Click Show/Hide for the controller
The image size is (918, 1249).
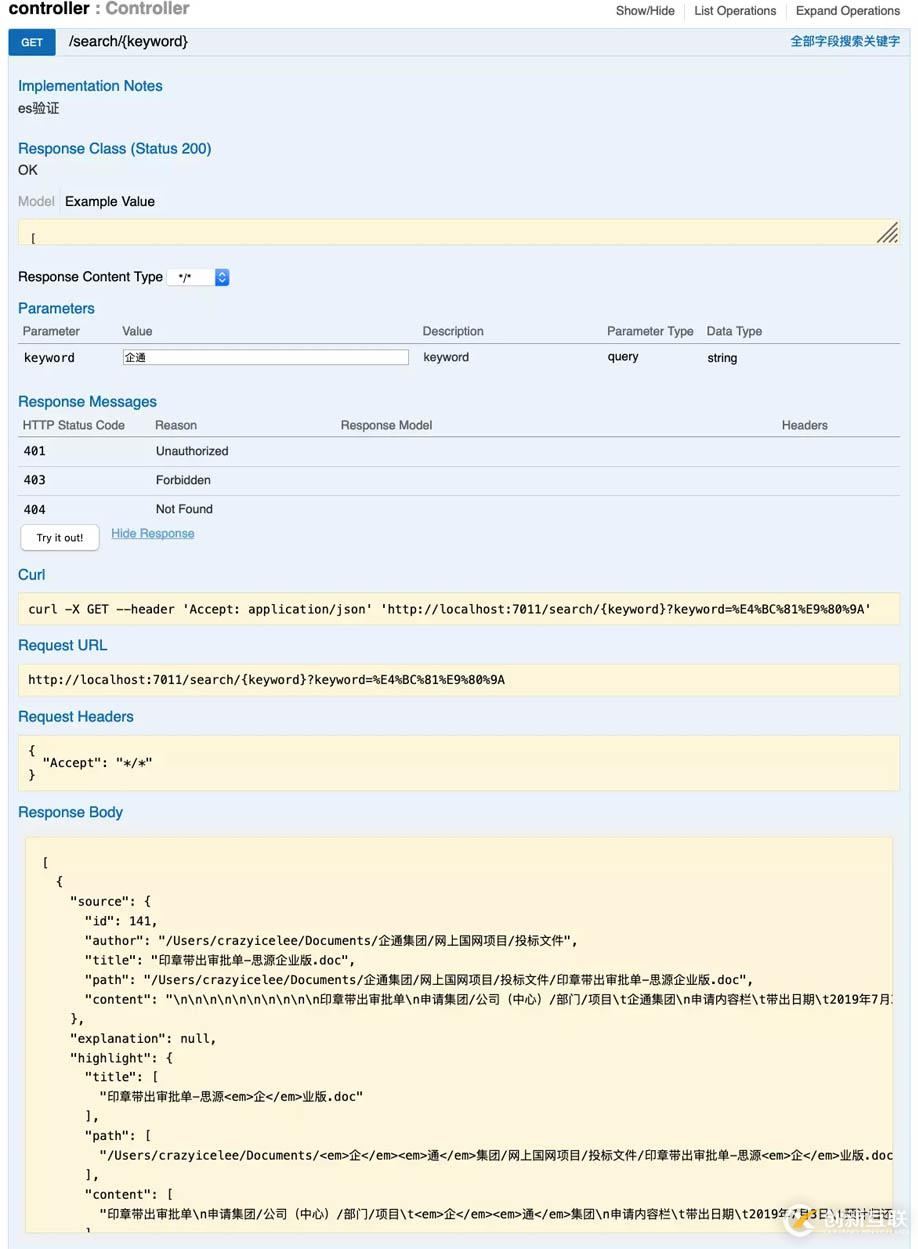[x=645, y=11]
